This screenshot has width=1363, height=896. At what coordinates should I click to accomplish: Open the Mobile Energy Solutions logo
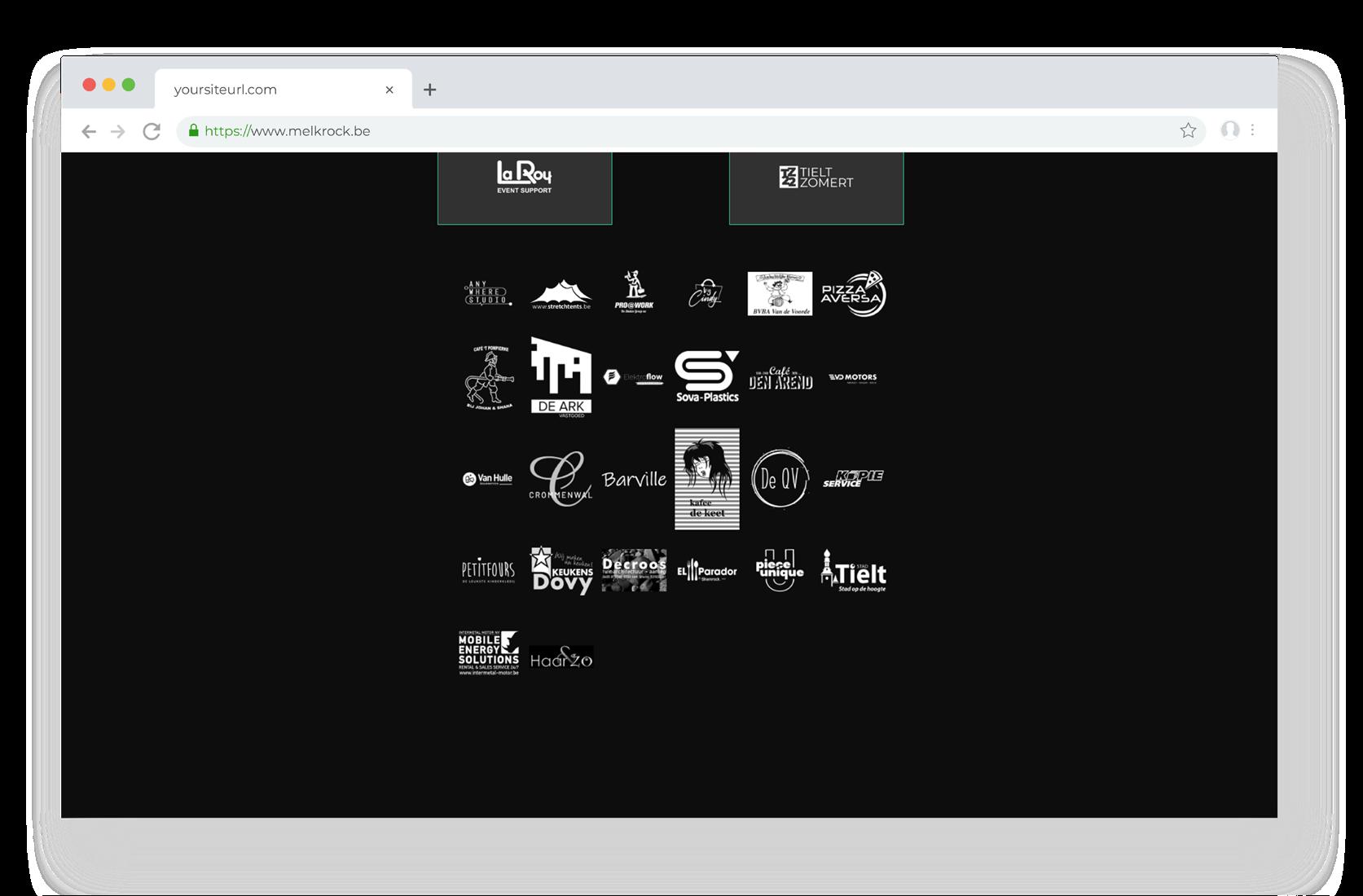point(489,653)
